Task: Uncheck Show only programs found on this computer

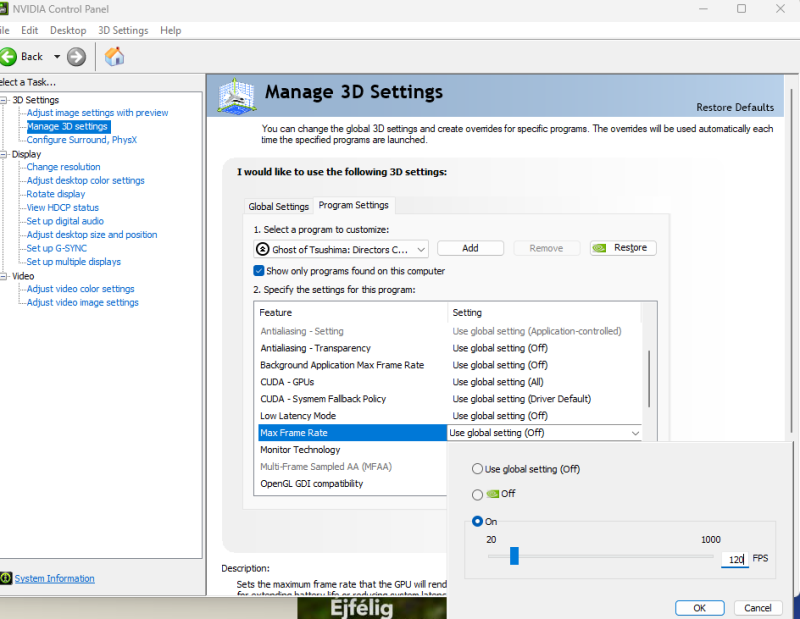Action: coord(259,270)
